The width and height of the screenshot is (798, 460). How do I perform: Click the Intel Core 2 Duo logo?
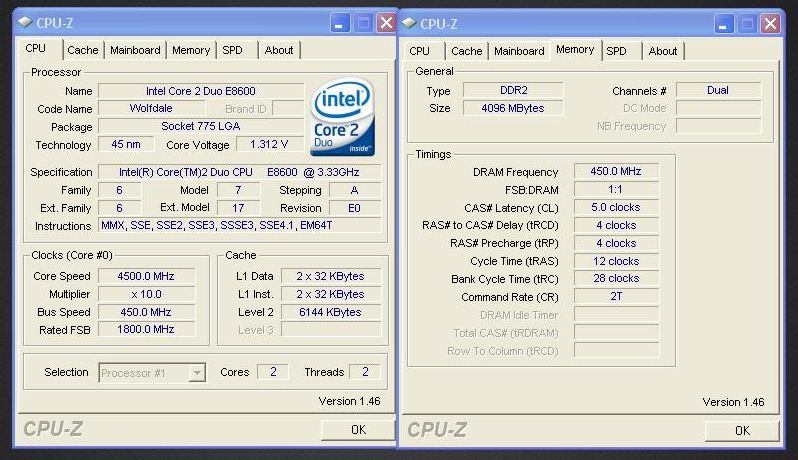(x=342, y=117)
